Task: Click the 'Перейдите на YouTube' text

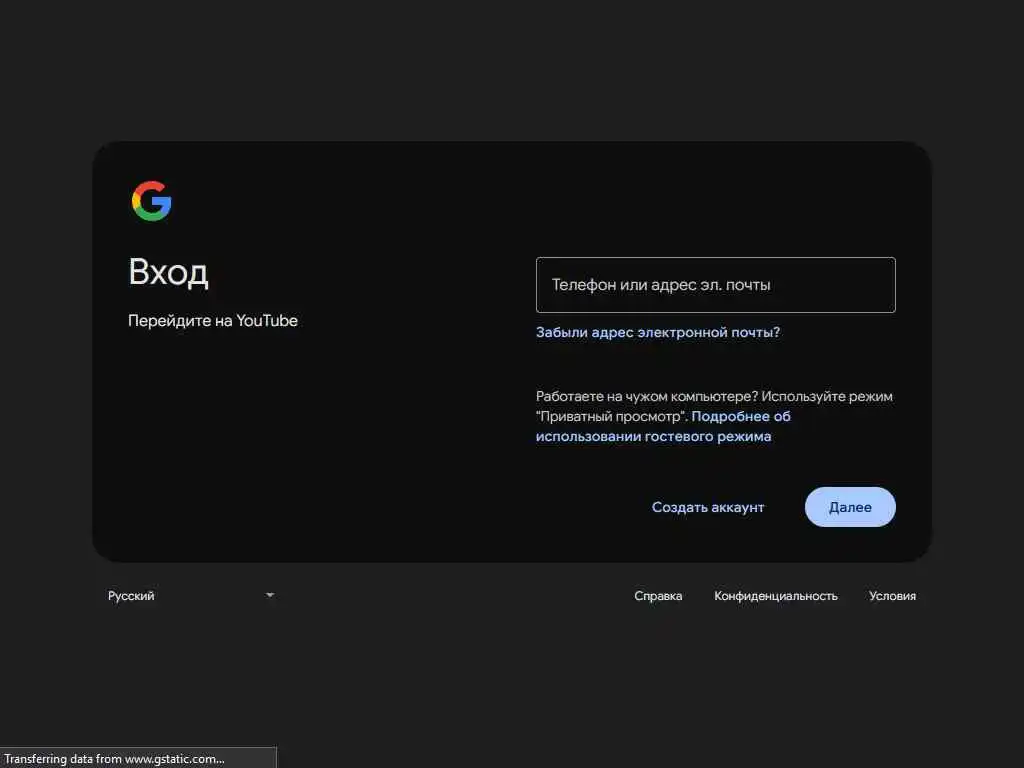Action: 213,321
